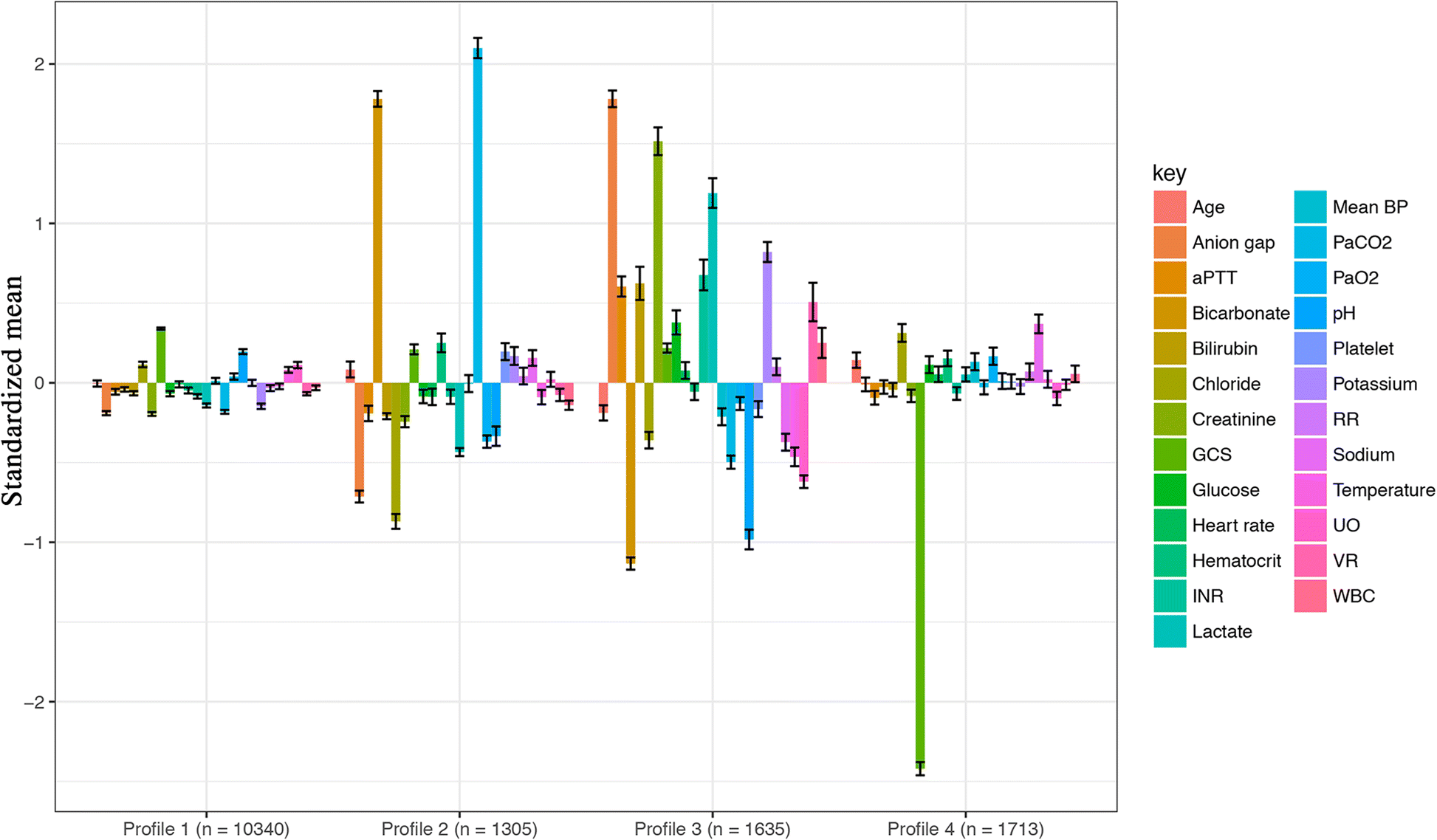The height and width of the screenshot is (840, 1437).
Task: Click the 'Creatinine' legend label text
Action: pos(1234,419)
